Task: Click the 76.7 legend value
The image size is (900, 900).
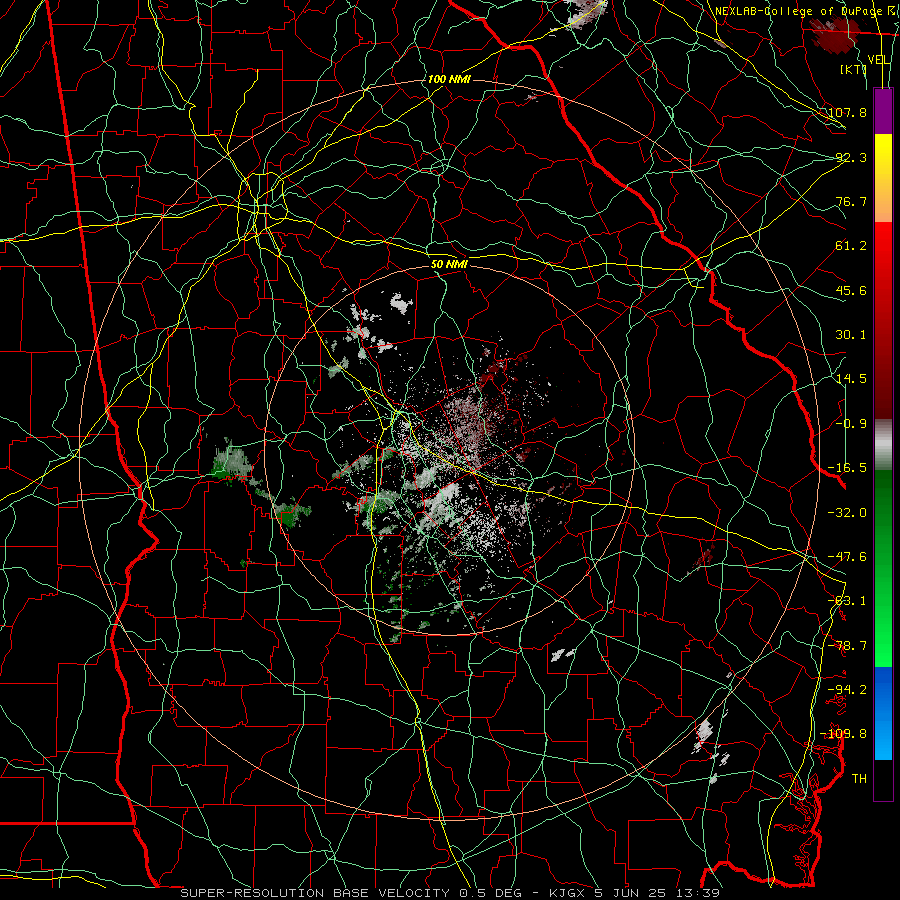Action: tap(851, 201)
